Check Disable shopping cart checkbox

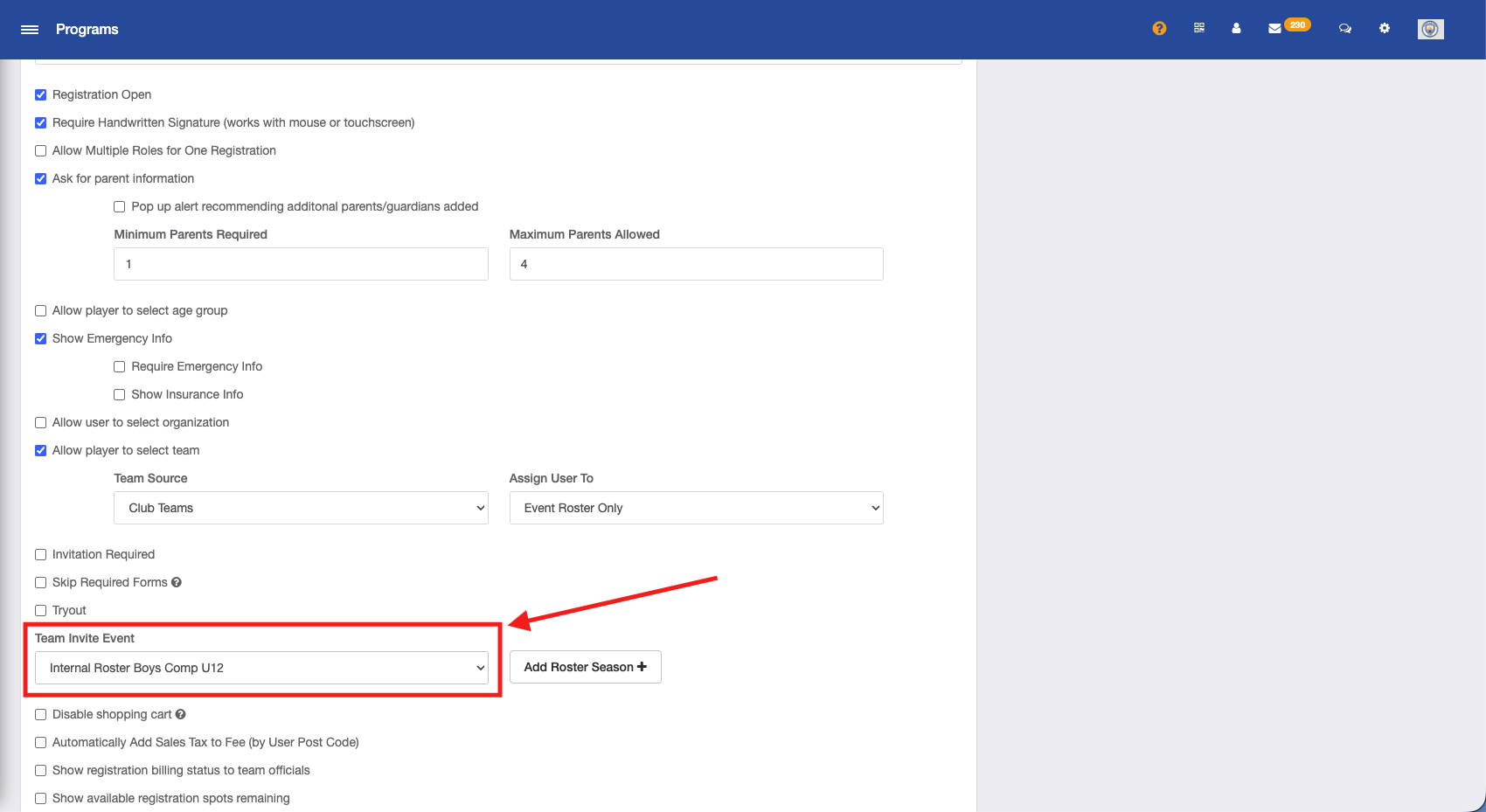pyautogui.click(x=40, y=714)
